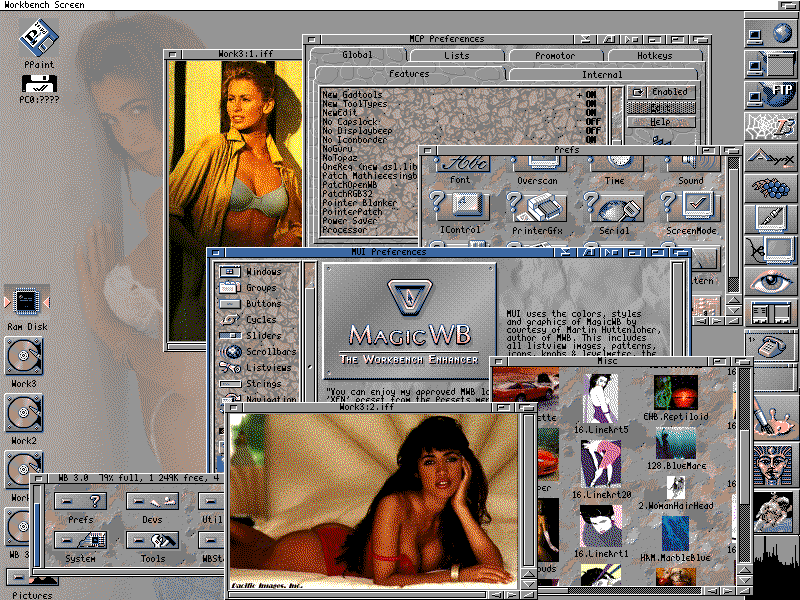800x600 pixels.
Task: Open the 16.LineArt1 thumbnail
Action: (x=601, y=526)
